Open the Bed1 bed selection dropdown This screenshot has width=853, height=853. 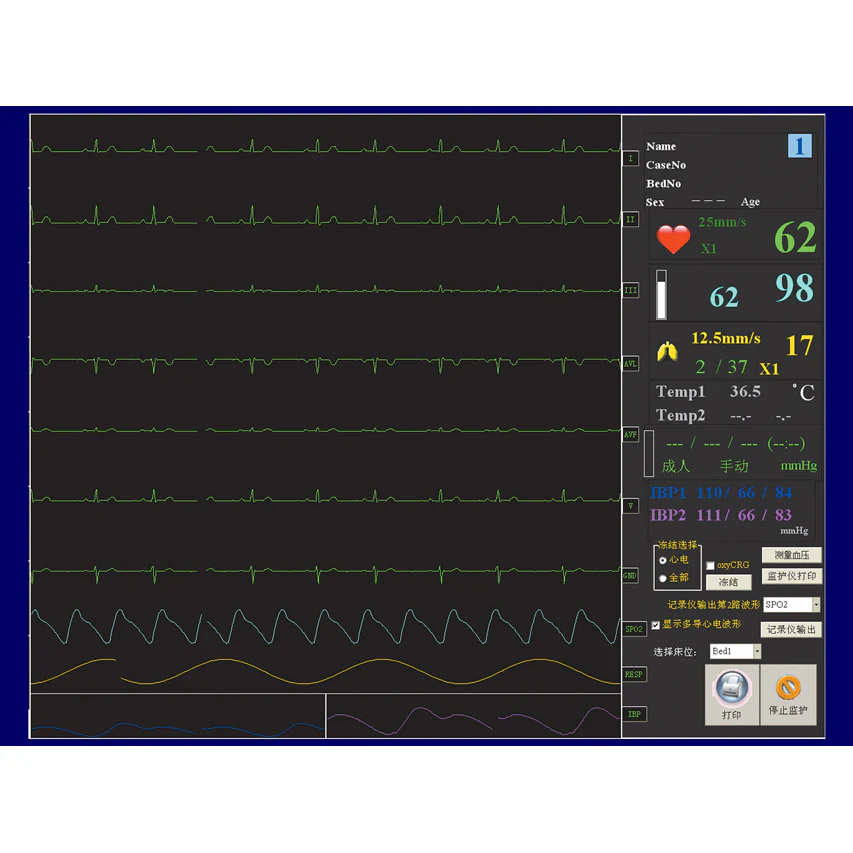(757, 651)
